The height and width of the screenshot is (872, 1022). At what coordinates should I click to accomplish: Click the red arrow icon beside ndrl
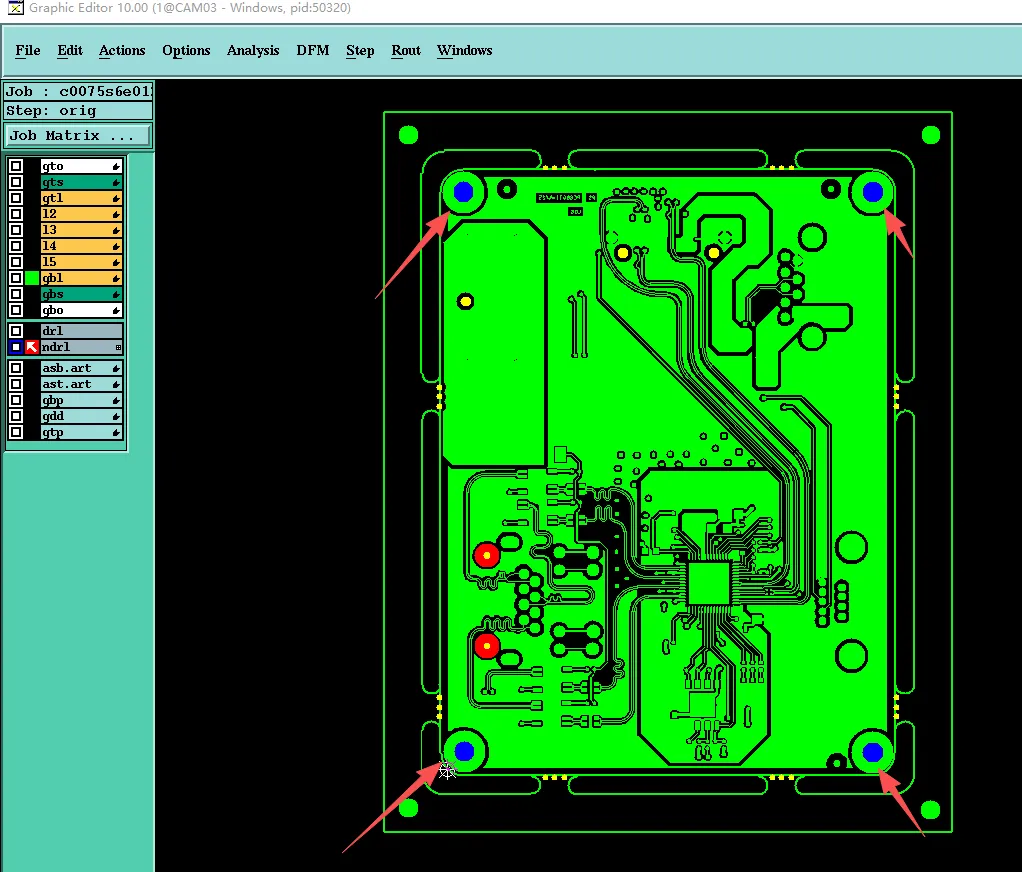pyautogui.click(x=32, y=347)
